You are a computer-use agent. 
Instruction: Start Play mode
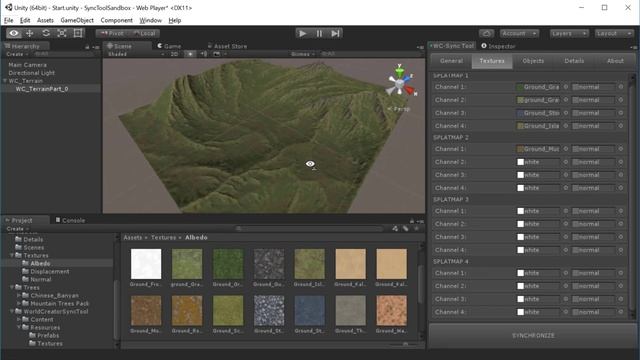tap(302, 33)
